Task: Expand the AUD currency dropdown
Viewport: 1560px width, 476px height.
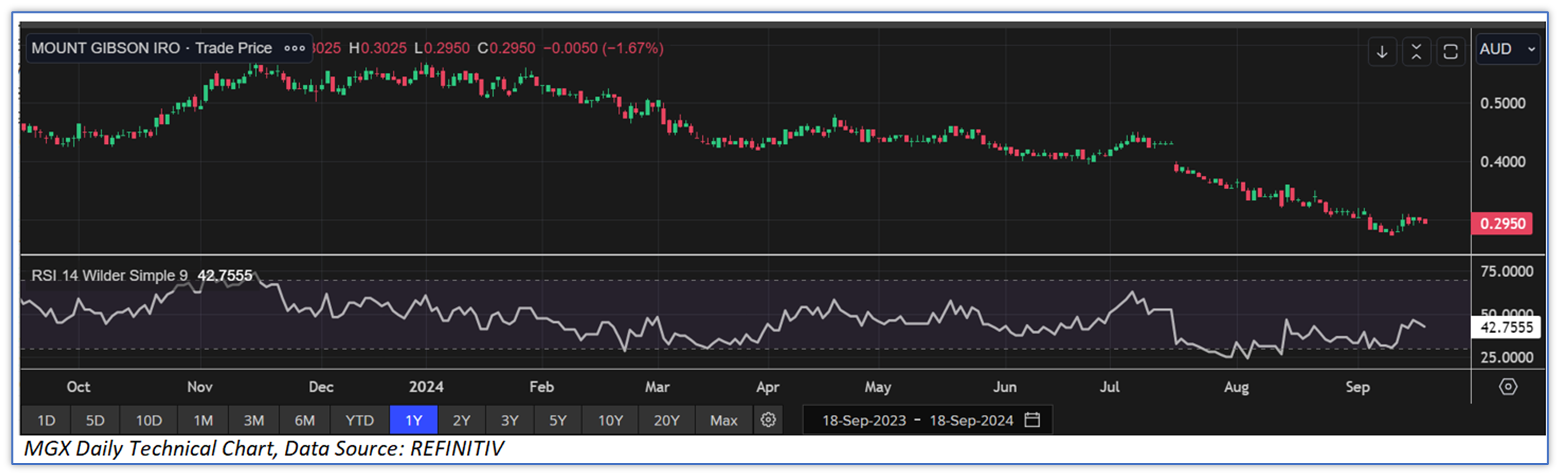Action: [1508, 50]
